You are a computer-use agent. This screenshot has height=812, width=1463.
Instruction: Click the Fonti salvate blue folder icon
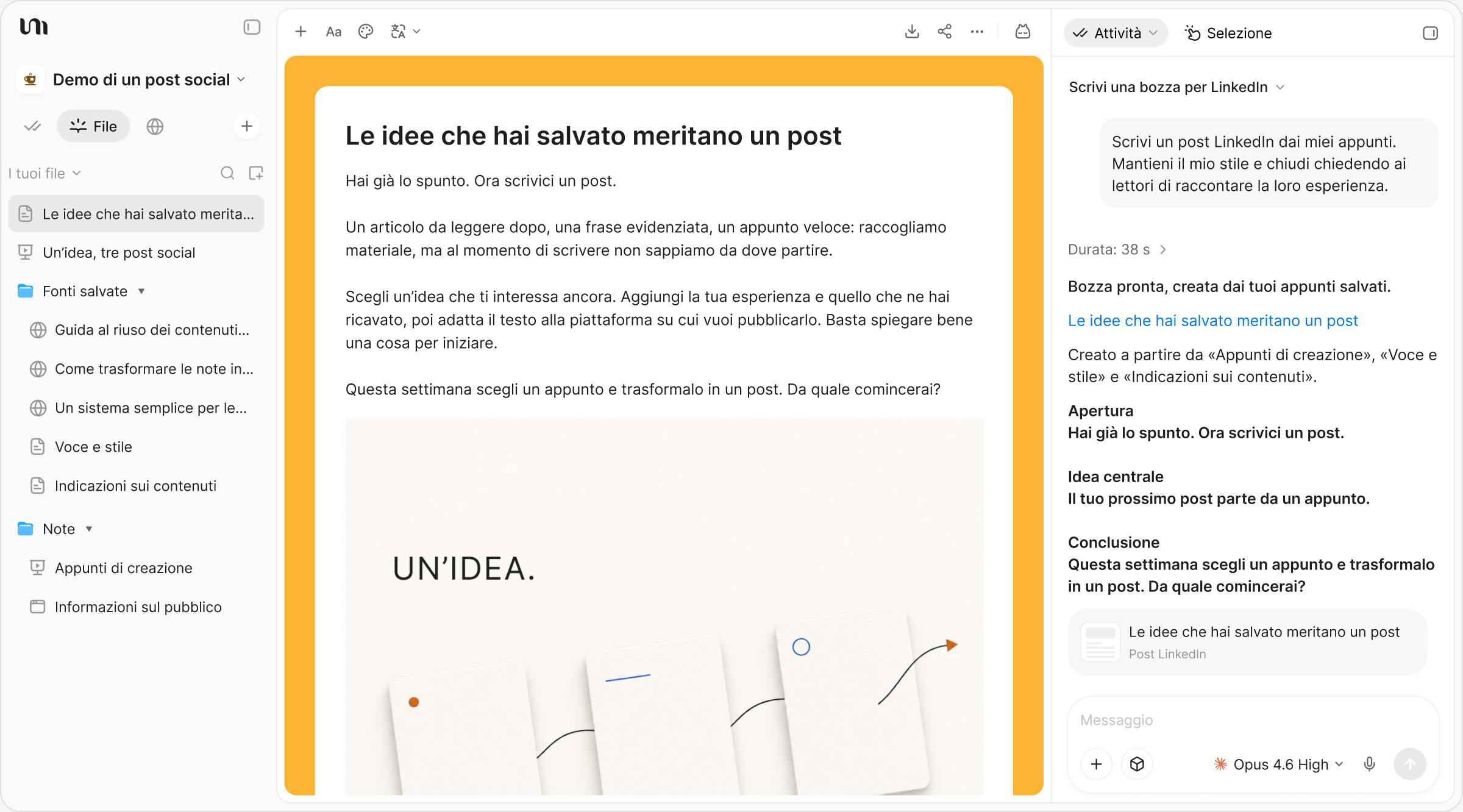(x=26, y=291)
